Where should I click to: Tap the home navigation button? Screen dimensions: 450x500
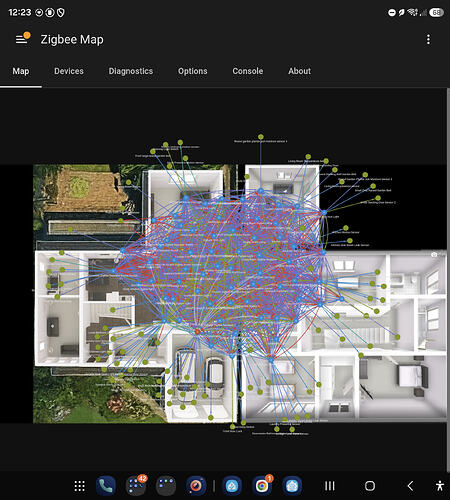[370, 486]
